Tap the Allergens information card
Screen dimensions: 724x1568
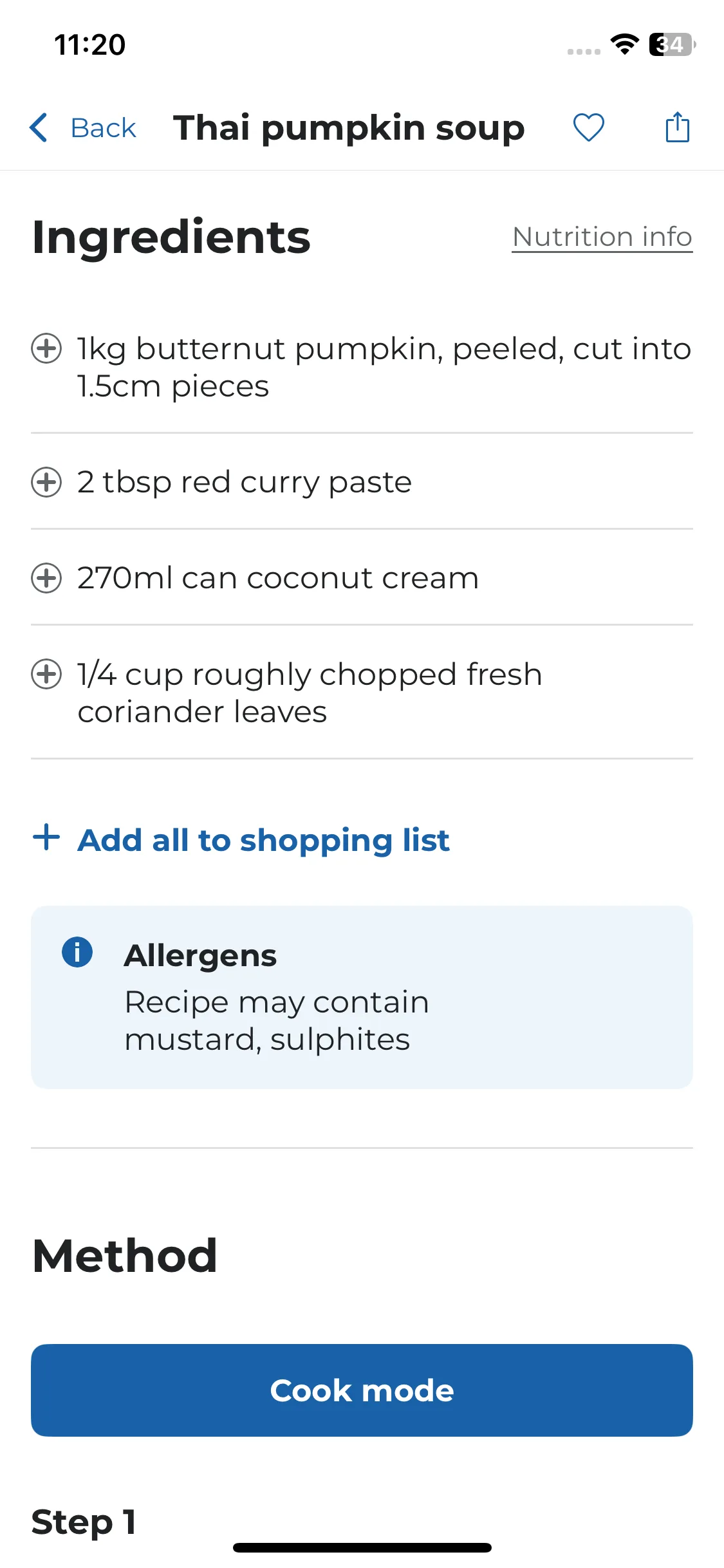click(x=362, y=997)
